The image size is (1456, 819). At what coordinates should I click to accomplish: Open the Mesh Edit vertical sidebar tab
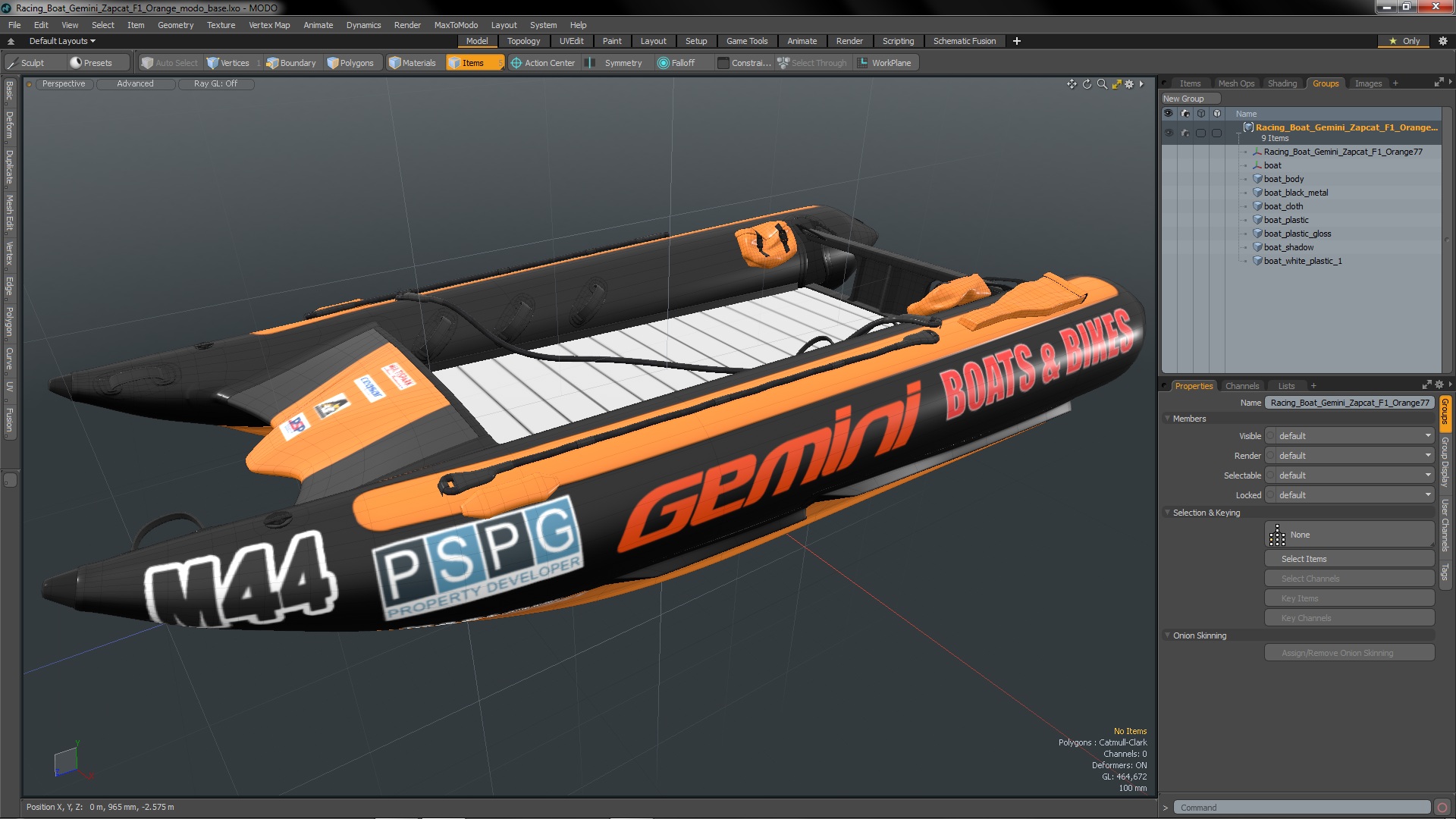(9, 213)
